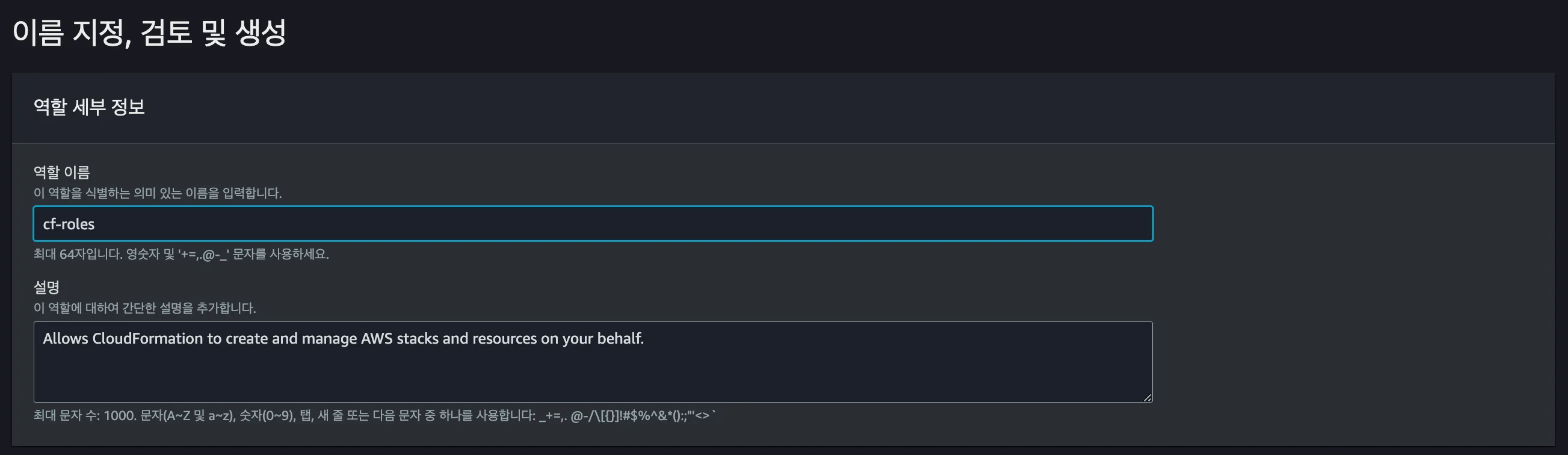Image resolution: width=1568 pixels, height=455 pixels.
Task: Click the word 'CloudFormation' in the description
Action: 147,339
